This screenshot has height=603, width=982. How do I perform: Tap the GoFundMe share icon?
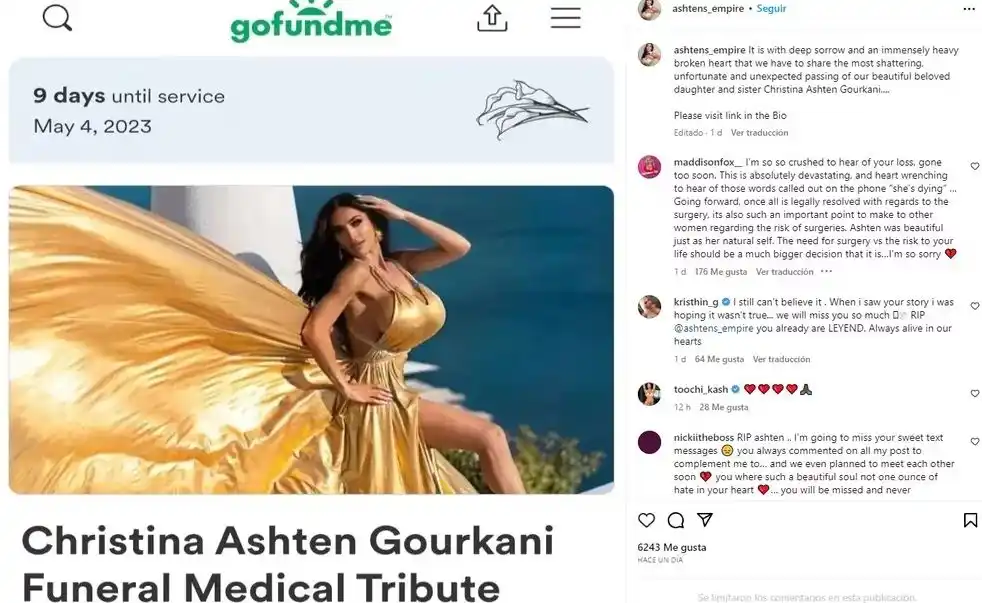(x=492, y=18)
